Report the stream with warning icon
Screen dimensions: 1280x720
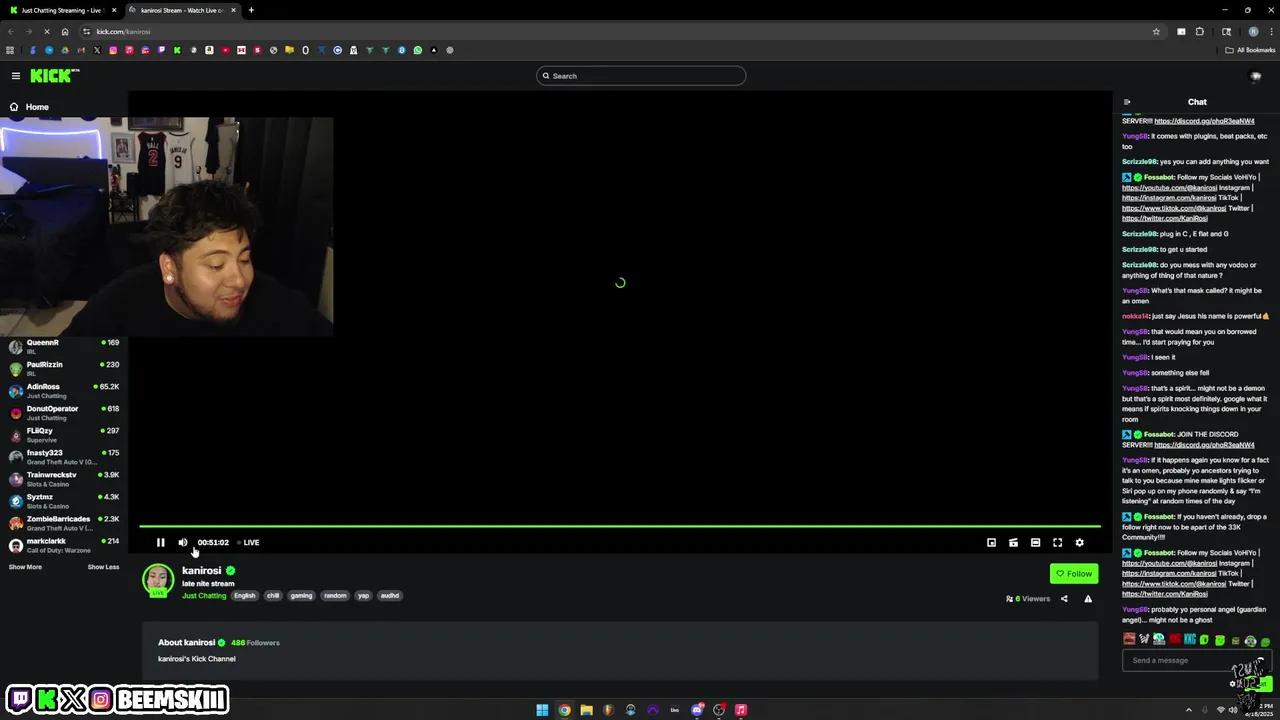coord(1088,599)
